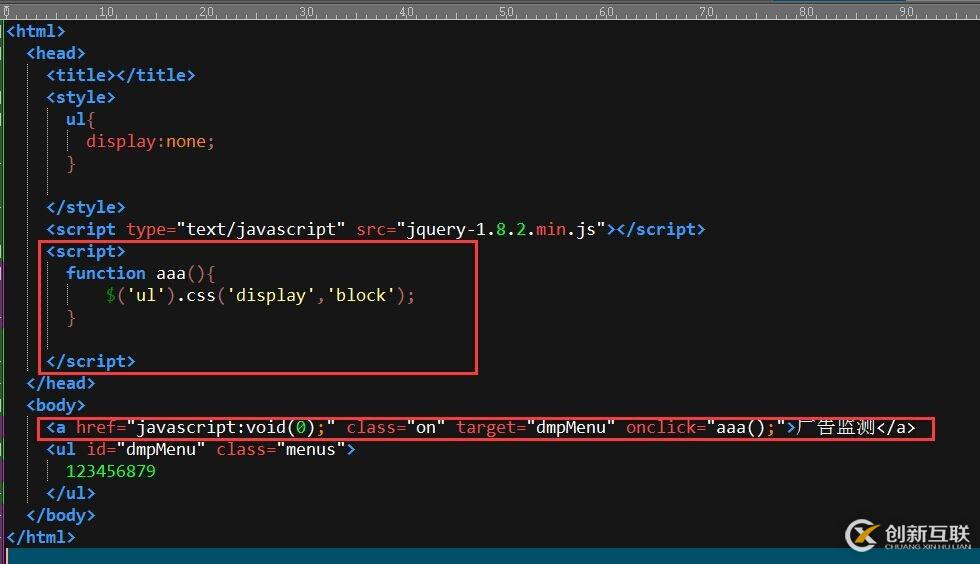
Task: Click the closing </head> tag
Action: 61,383
